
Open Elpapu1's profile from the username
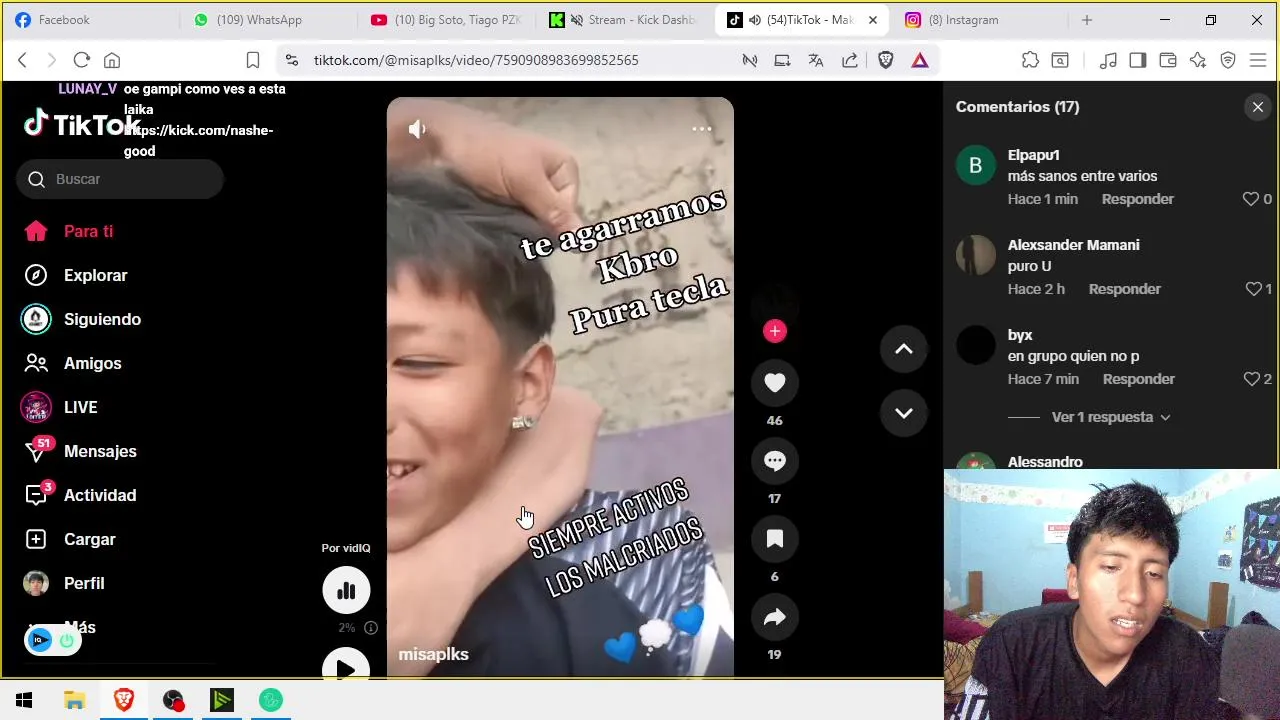[x=1033, y=155]
